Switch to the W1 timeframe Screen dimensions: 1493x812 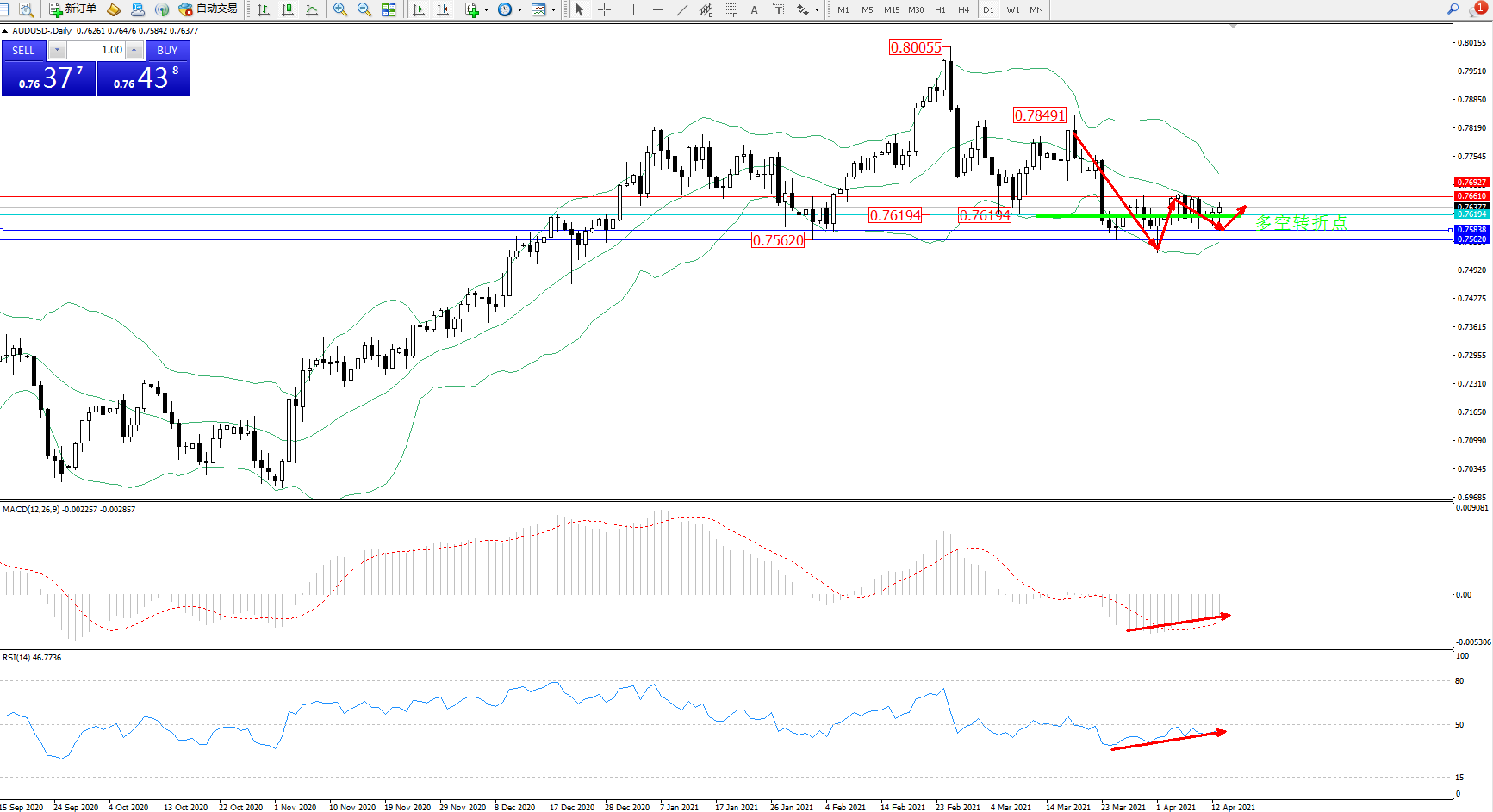(x=1012, y=10)
